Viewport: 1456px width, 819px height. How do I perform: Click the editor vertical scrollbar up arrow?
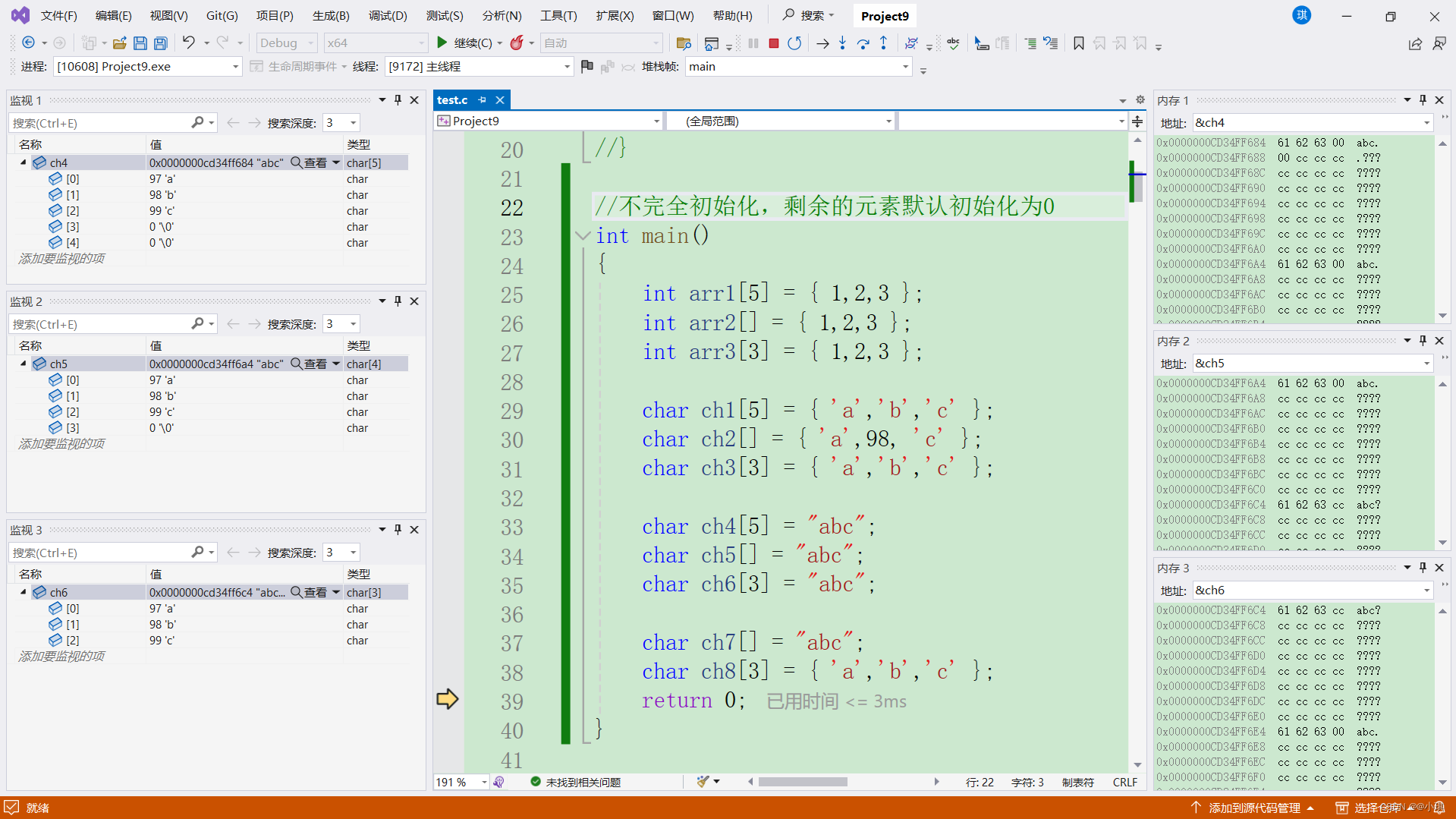(1137, 141)
